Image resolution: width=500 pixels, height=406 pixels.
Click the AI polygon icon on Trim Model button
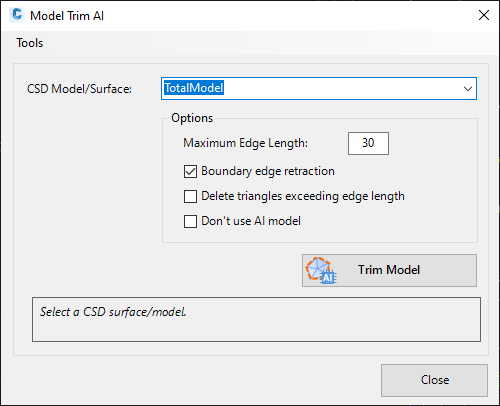[321, 270]
